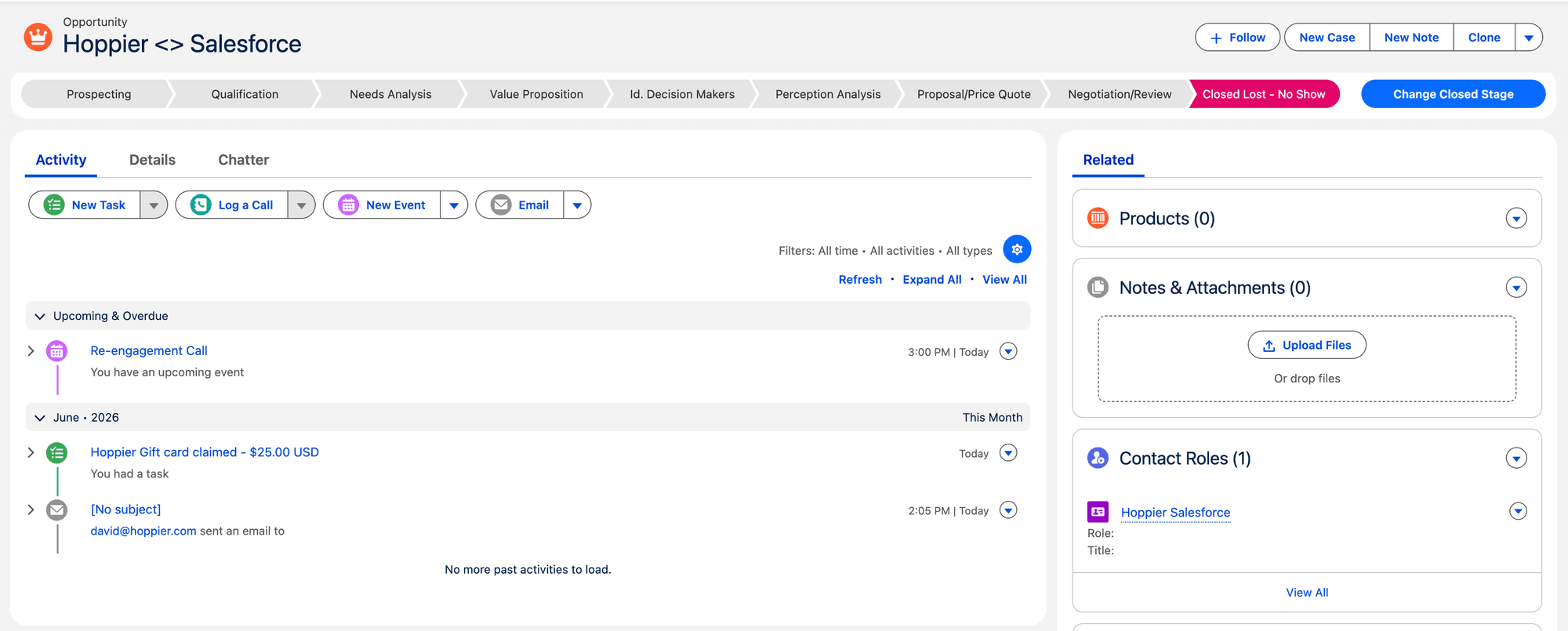Click View All in Contact Roles
Image resolution: width=1568 pixels, height=631 pixels.
coord(1307,593)
